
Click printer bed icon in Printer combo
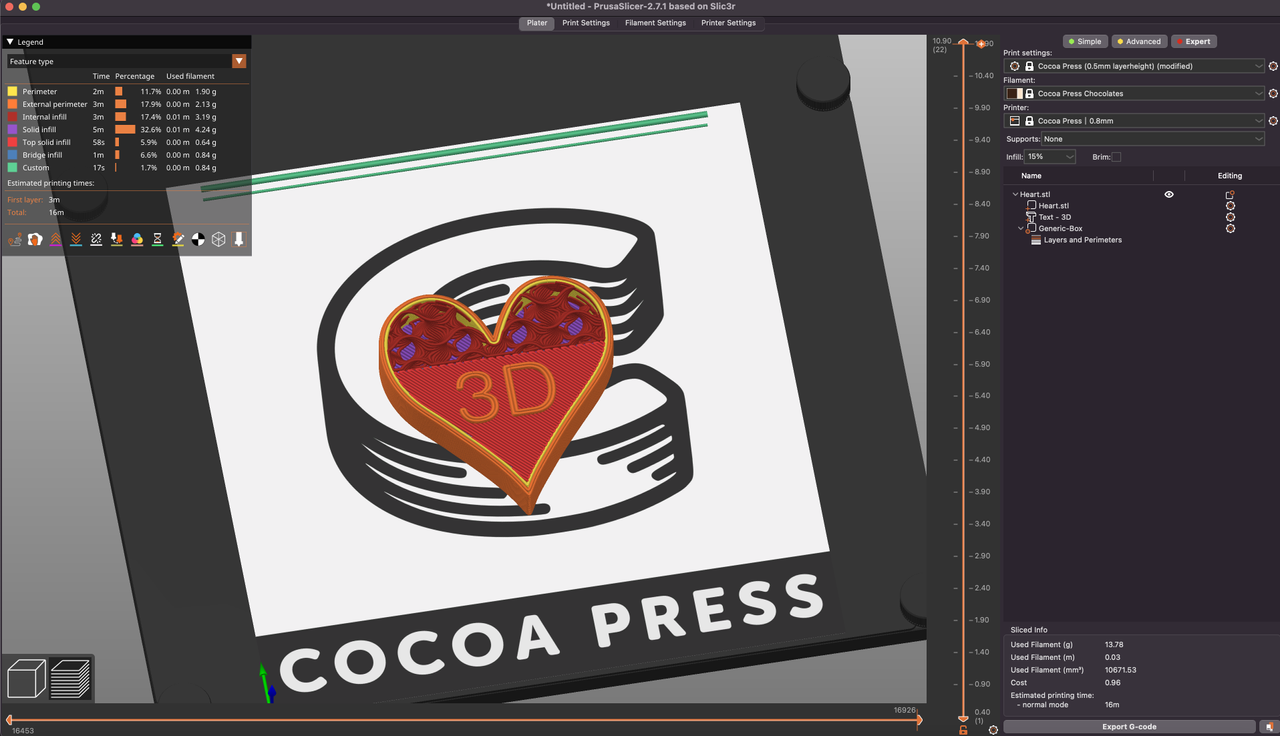(x=1015, y=121)
